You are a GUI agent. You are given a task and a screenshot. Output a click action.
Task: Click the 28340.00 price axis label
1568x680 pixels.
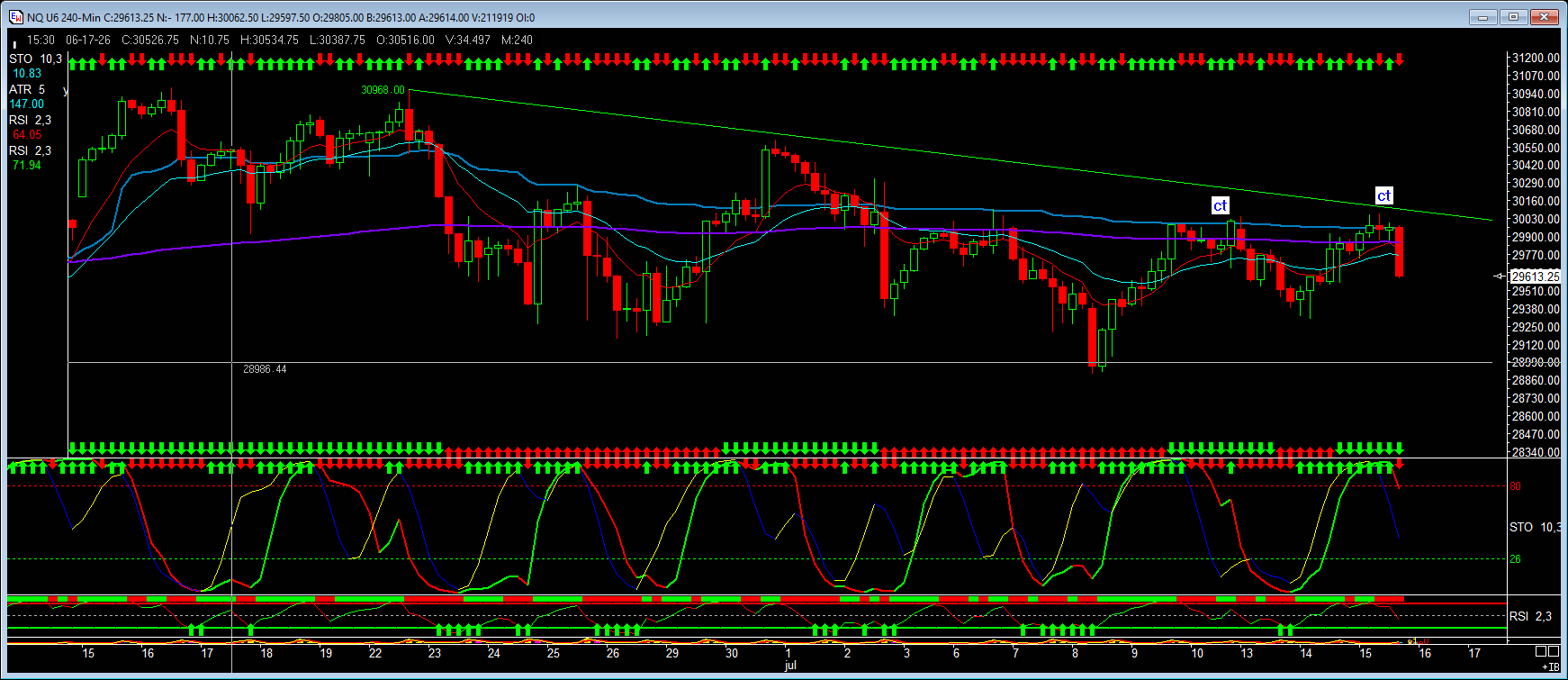pyautogui.click(x=1536, y=452)
